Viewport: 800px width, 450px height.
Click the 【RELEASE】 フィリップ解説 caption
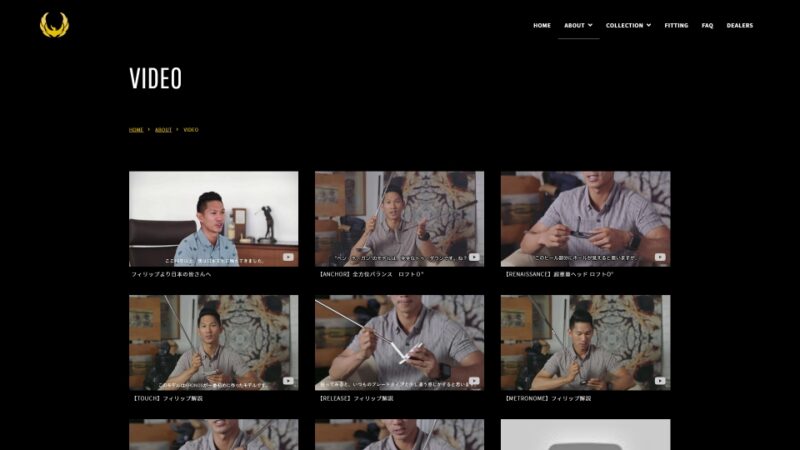pos(355,398)
